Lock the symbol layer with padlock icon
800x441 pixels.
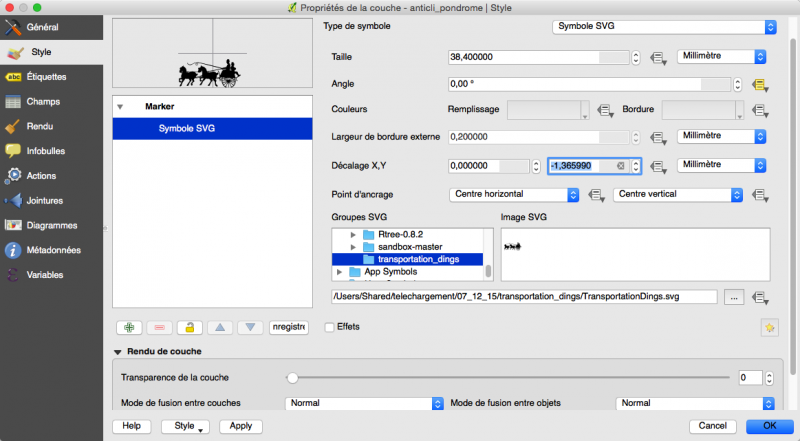click(189, 327)
